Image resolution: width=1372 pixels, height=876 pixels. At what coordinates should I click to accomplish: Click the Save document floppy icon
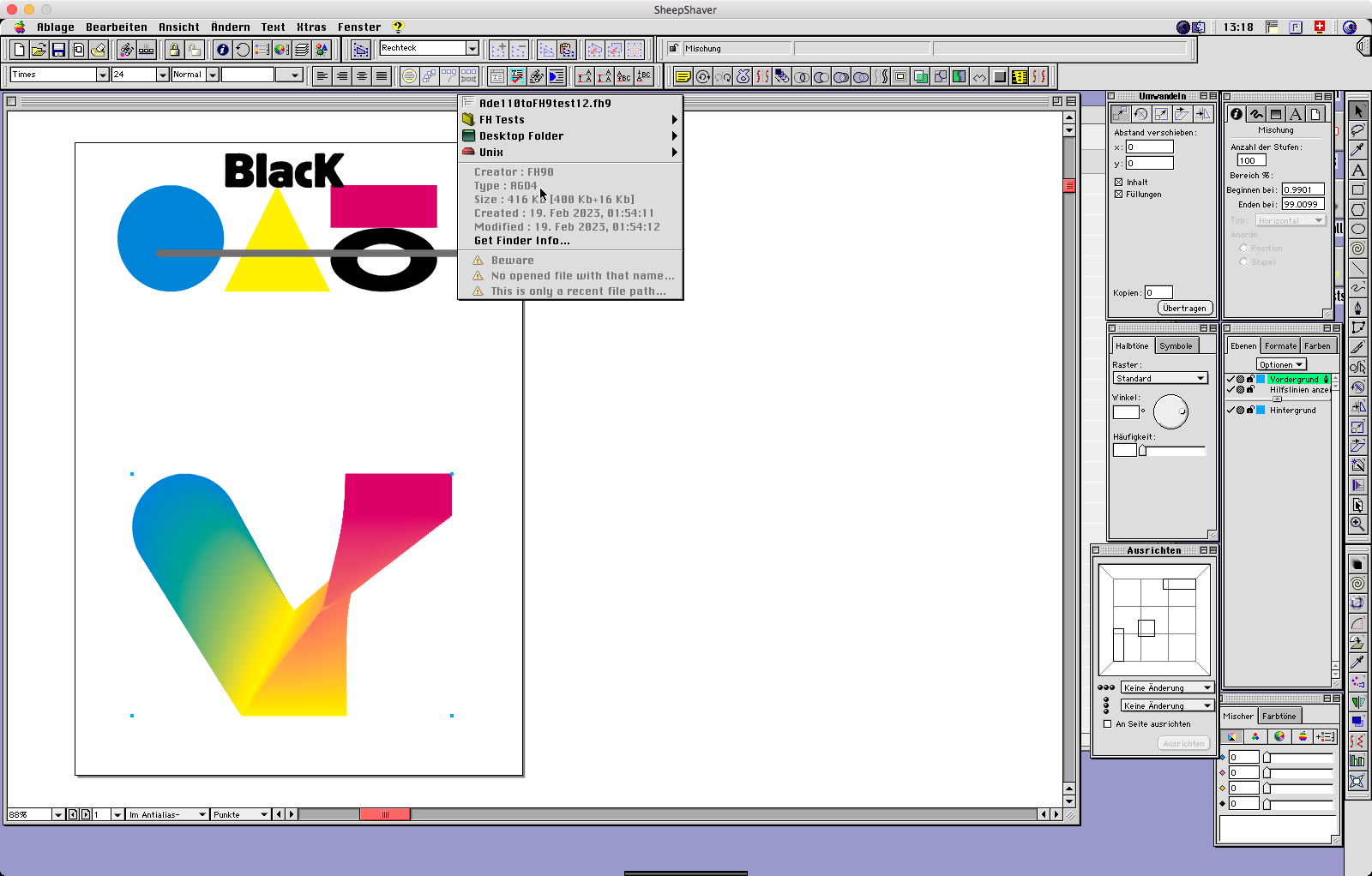click(58, 50)
